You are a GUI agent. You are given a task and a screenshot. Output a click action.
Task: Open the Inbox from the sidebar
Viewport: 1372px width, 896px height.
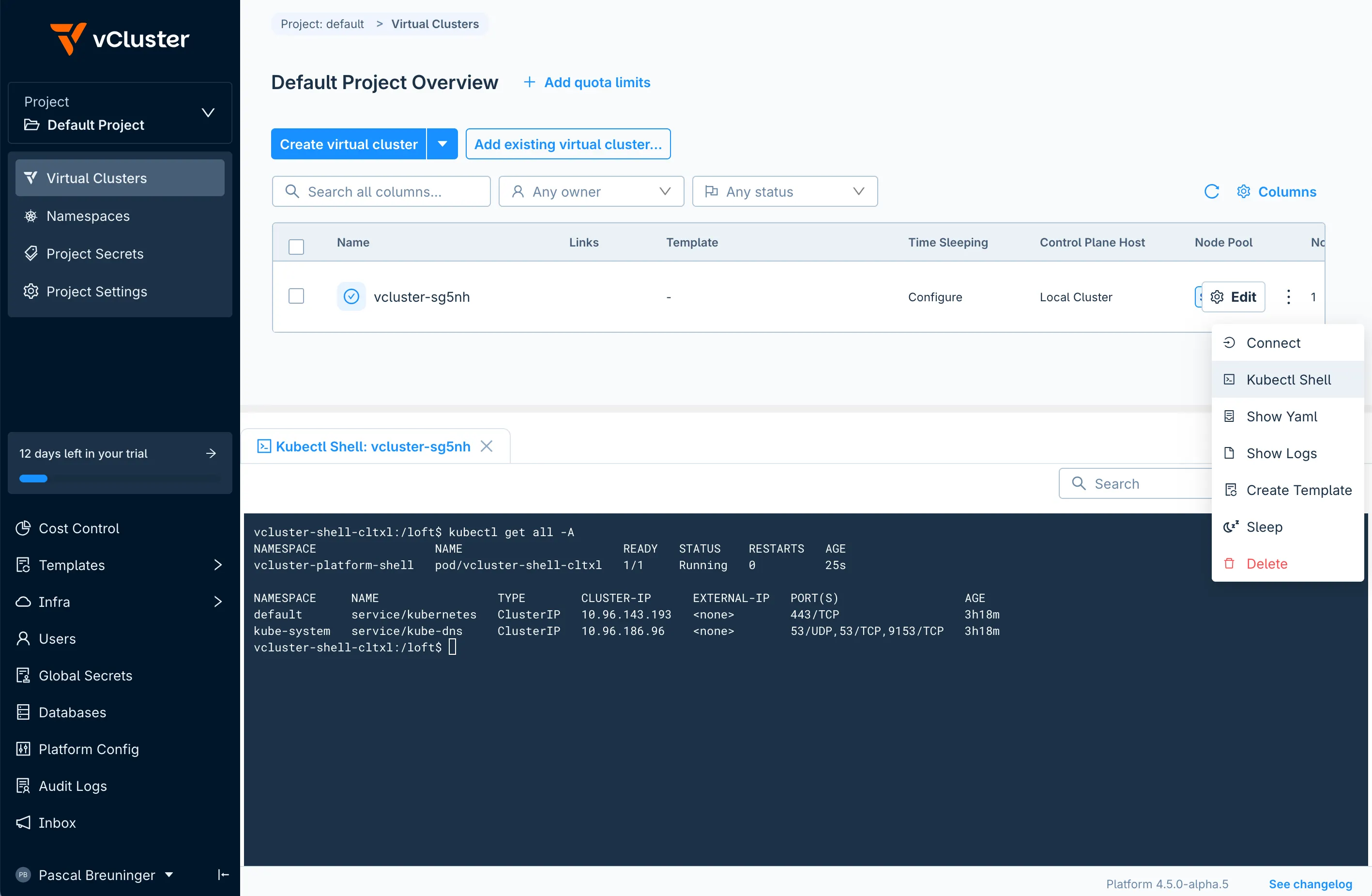pyautogui.click(x=57, y=823)
